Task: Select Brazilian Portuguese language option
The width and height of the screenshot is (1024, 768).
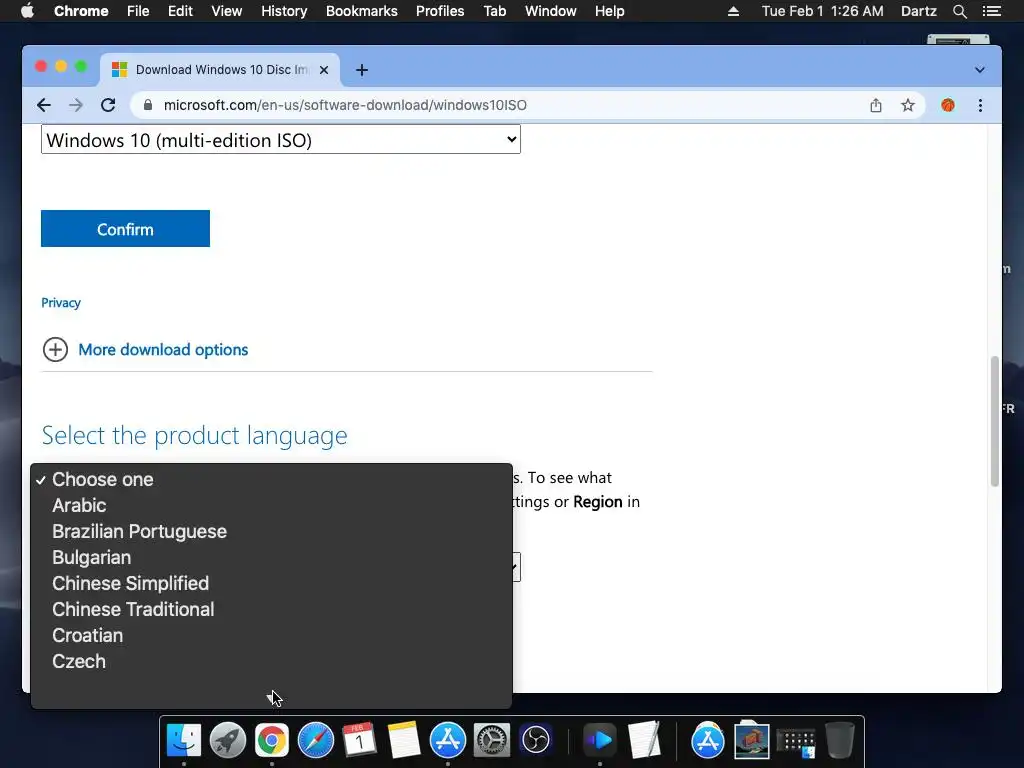Action: point(272,532)
